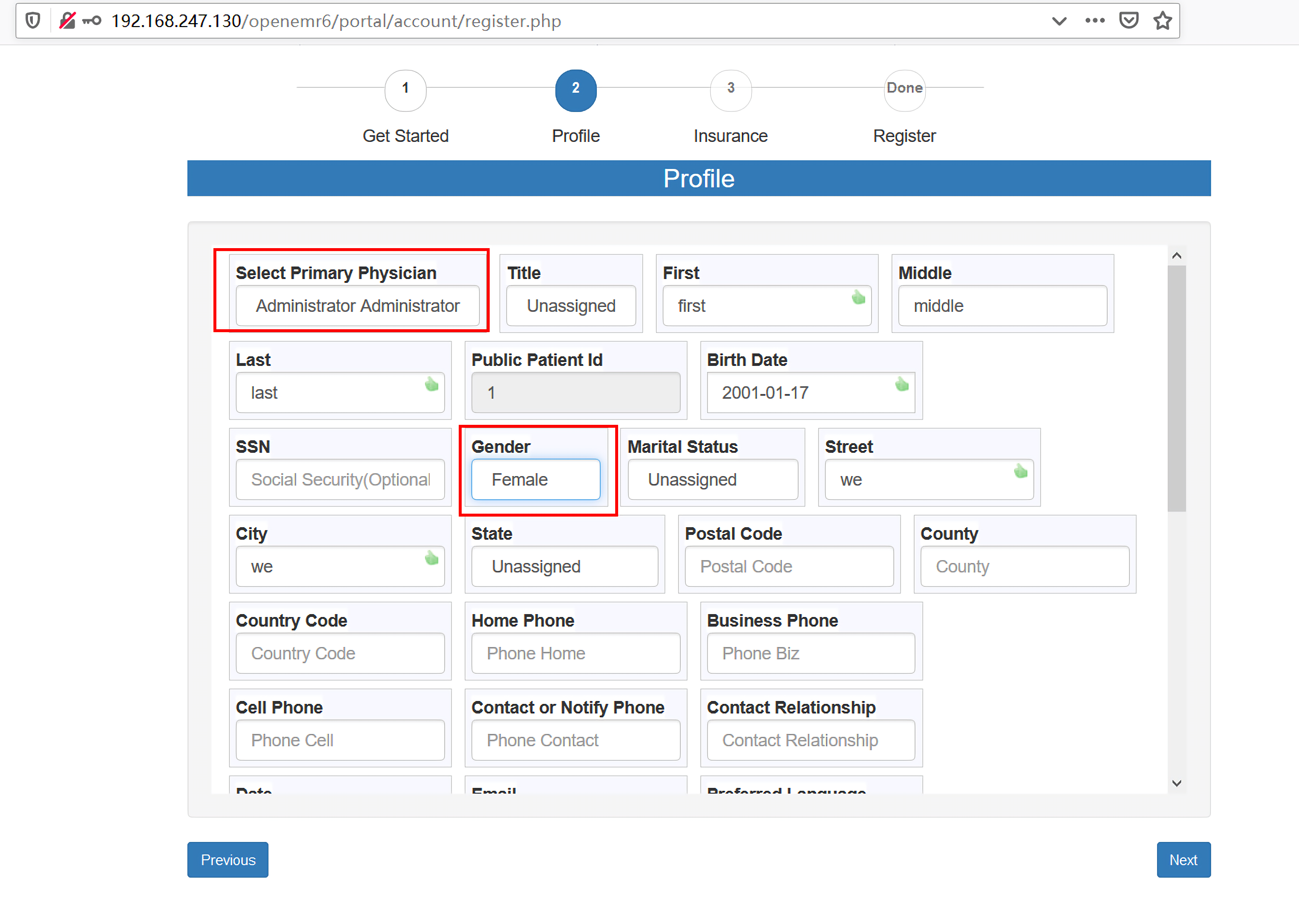Click green validation icon in City field

[x=431, y=558]
